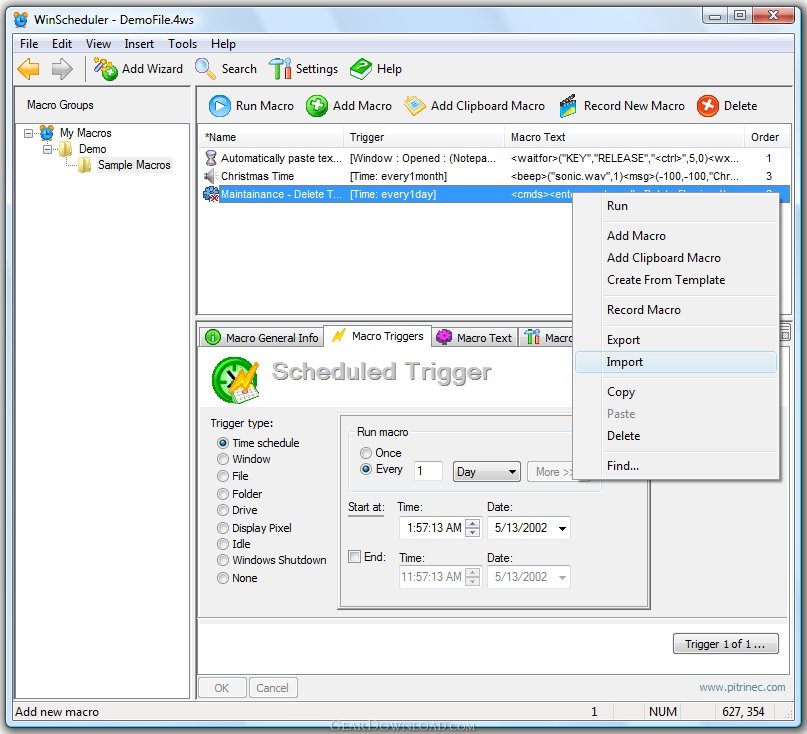Screen dimensions: 807x734
Task: Collapse the My Macros tree node
Action: (x=29, y=133)
